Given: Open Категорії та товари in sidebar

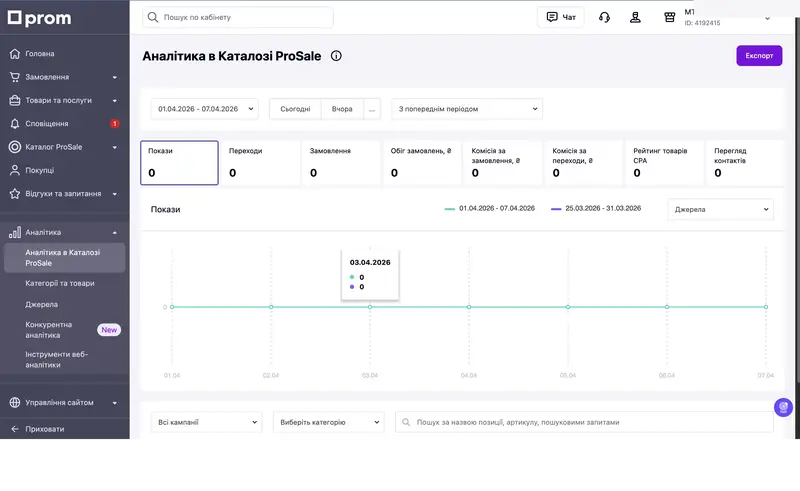Looking at the screenshot, I should click(x=60, y=283).
